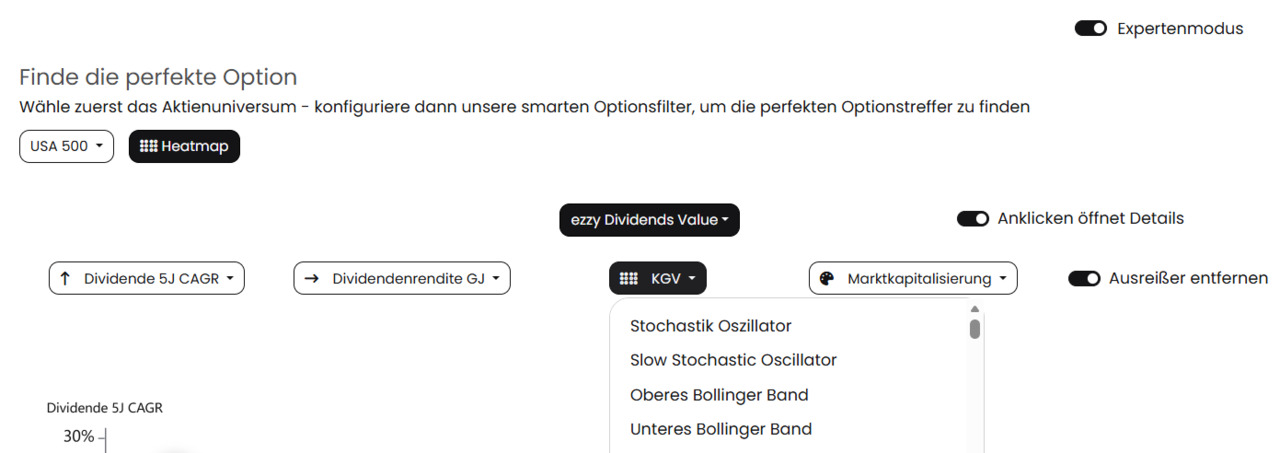Click the dropdown list scrollbar thumb
This screenshot has width=1280, height=453.
pyautogui.click(x=974, y=328)
